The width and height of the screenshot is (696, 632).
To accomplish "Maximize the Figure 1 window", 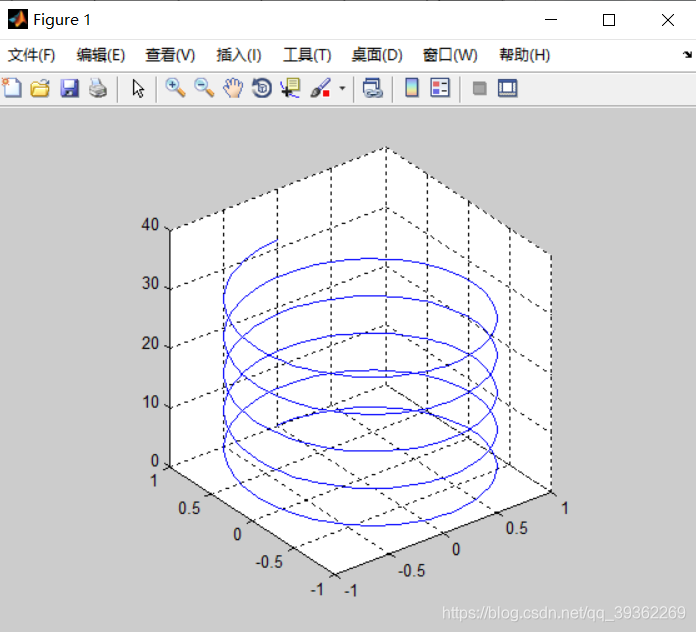I will (x=609, y=20).
